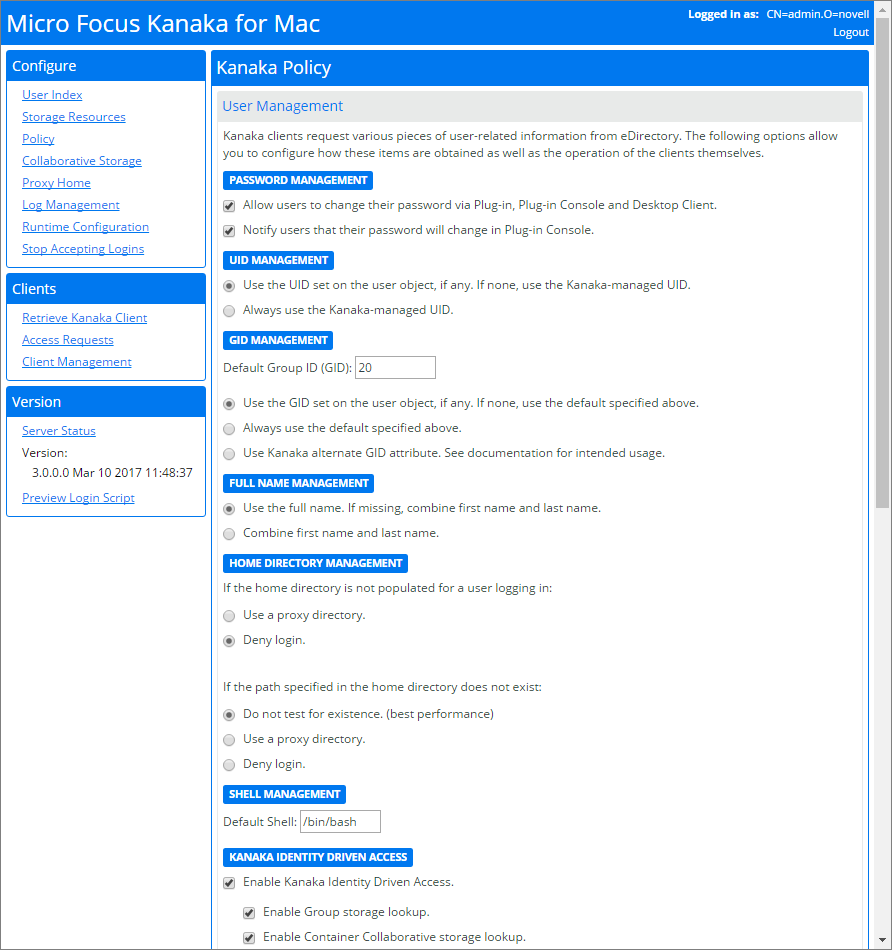
Task: Toggle allow users to change password checkbox
Action: point(229,206)
